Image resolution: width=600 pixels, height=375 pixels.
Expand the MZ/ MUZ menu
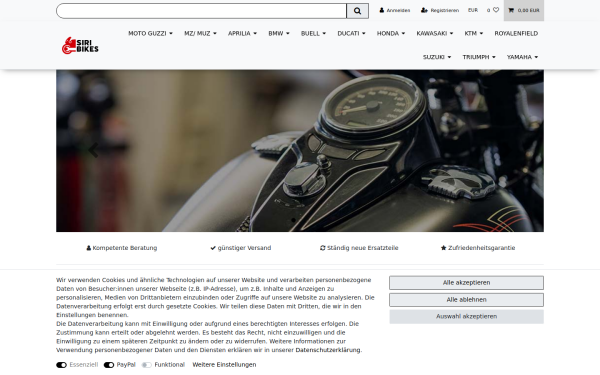coord(200,34)
